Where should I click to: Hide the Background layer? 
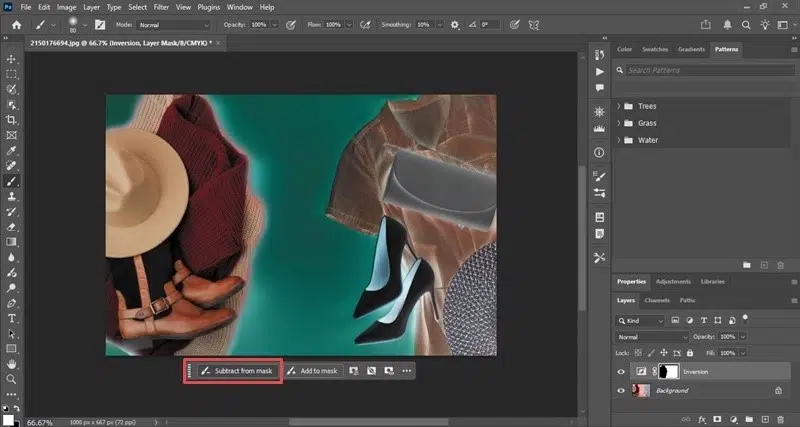[621, 391]
